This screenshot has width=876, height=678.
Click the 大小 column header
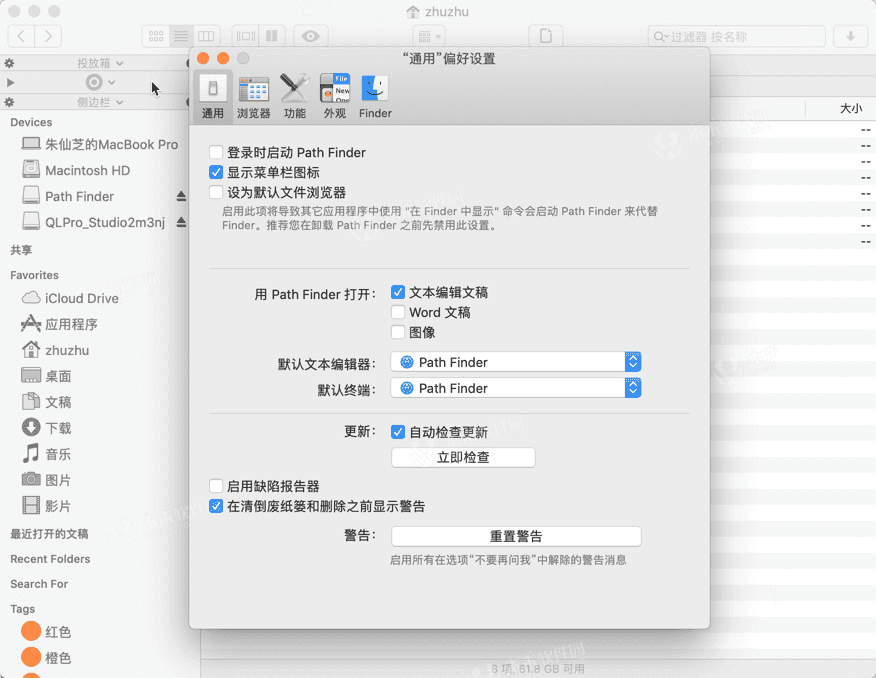pos(850,108)
